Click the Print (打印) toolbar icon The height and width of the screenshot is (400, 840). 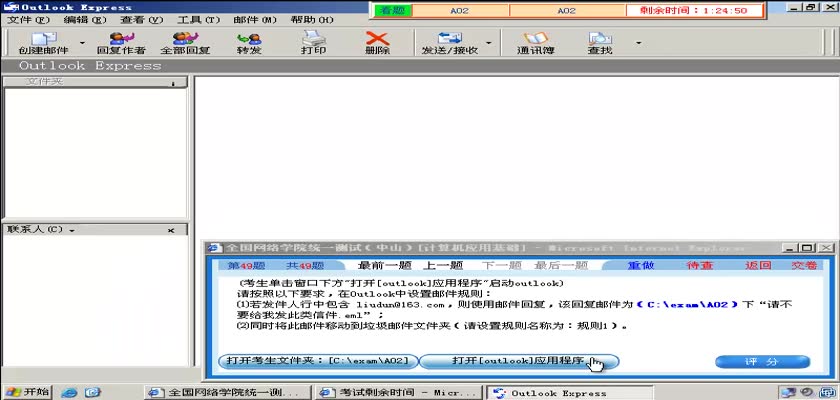[x=313, y=43]
